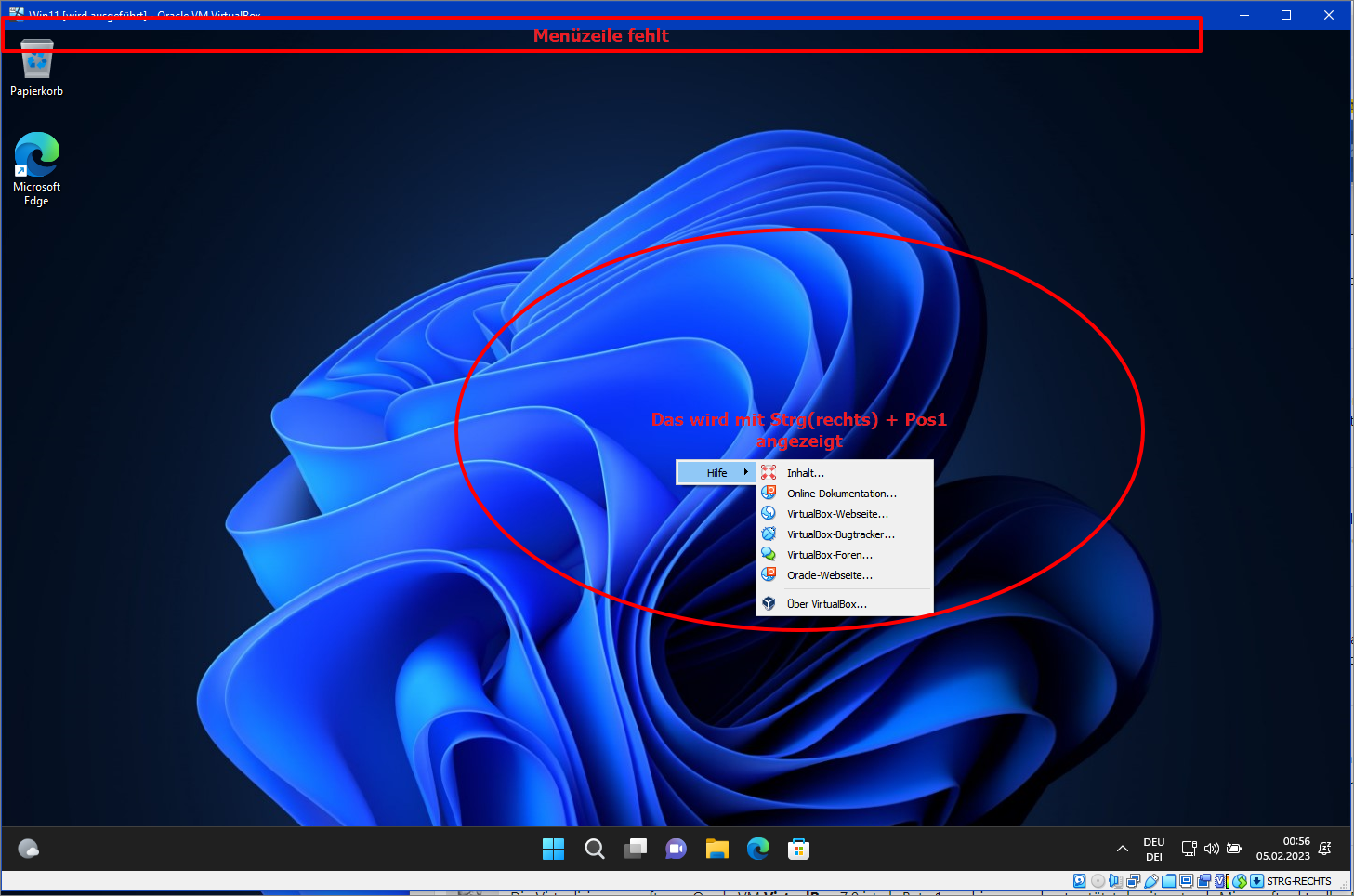
Task: Choose VirtualBox-Foren… in the menu
Action: point(845,555)
